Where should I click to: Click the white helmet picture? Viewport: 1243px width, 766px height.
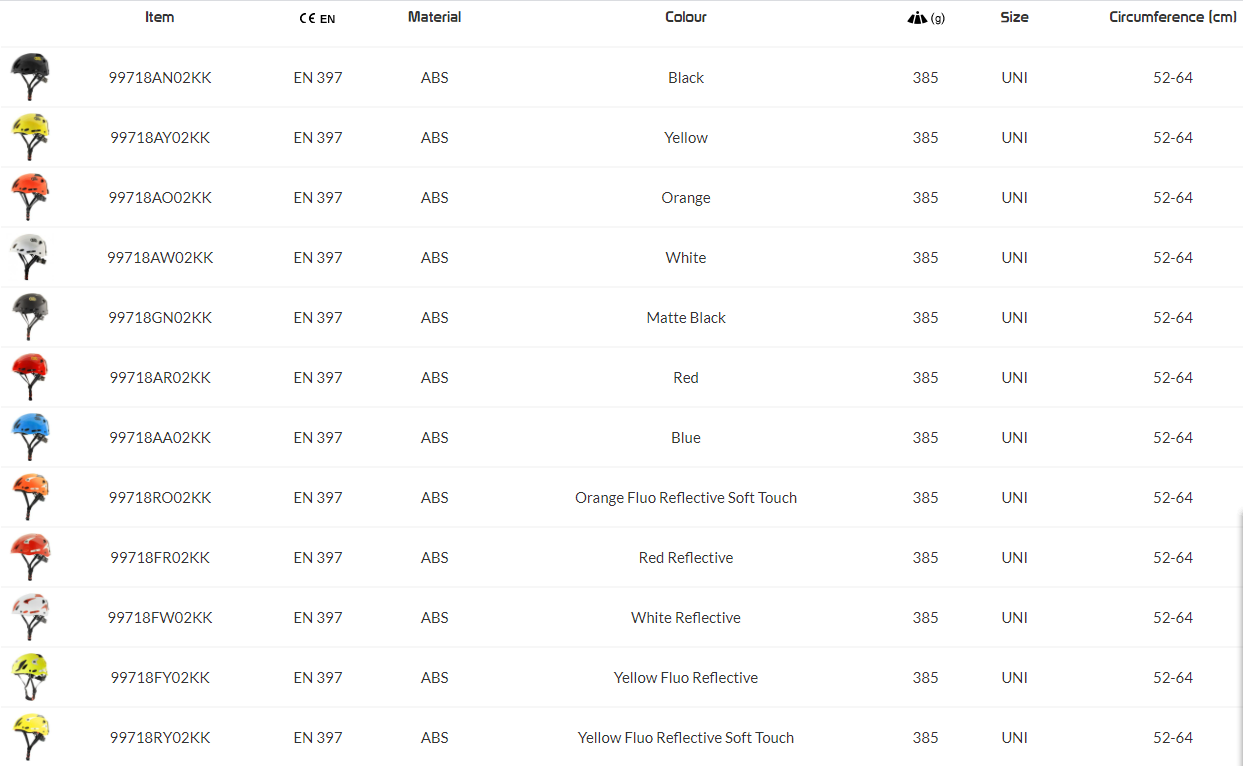coord(29,257)
